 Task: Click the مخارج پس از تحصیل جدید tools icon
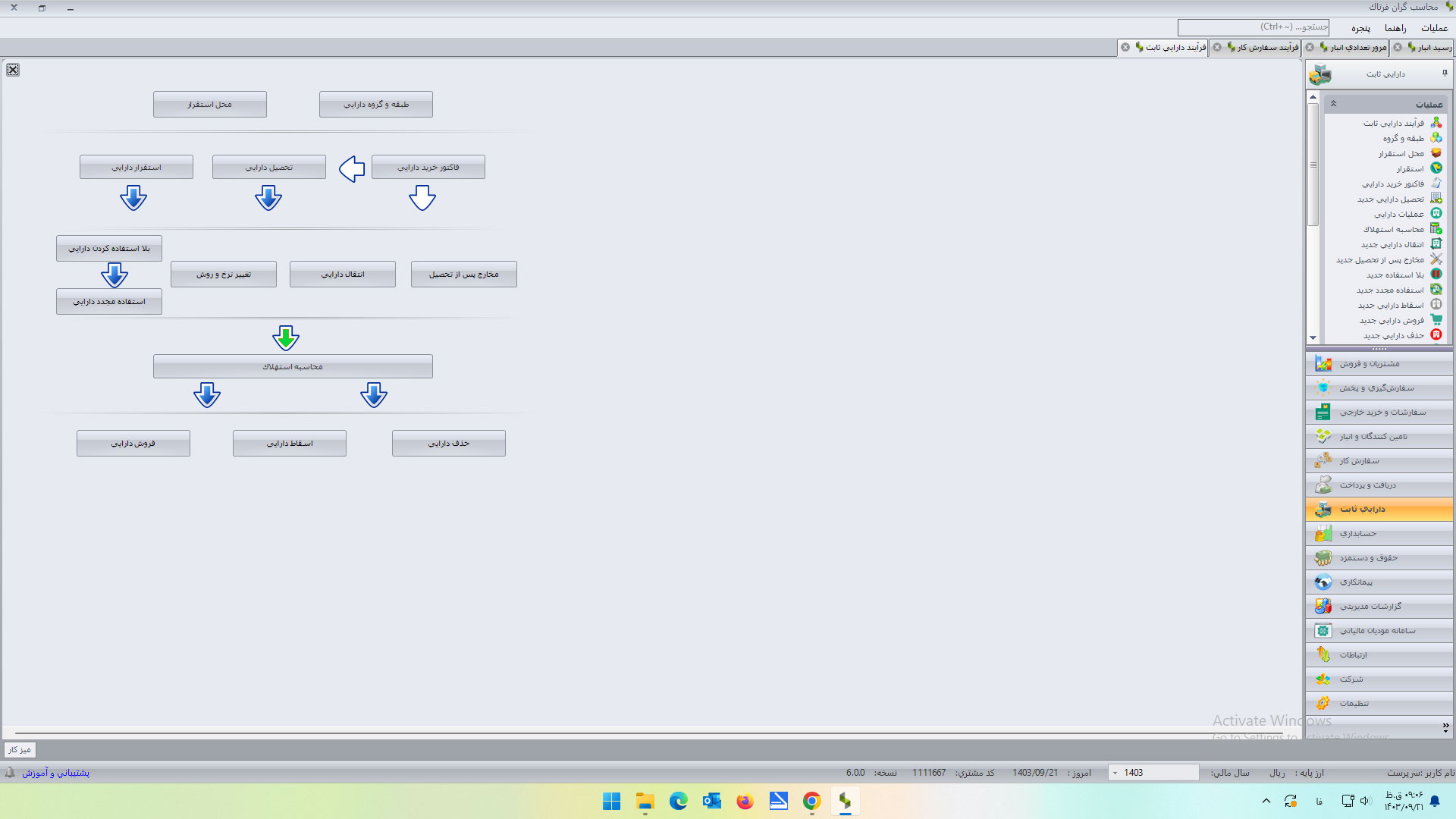pos(1436,259)
